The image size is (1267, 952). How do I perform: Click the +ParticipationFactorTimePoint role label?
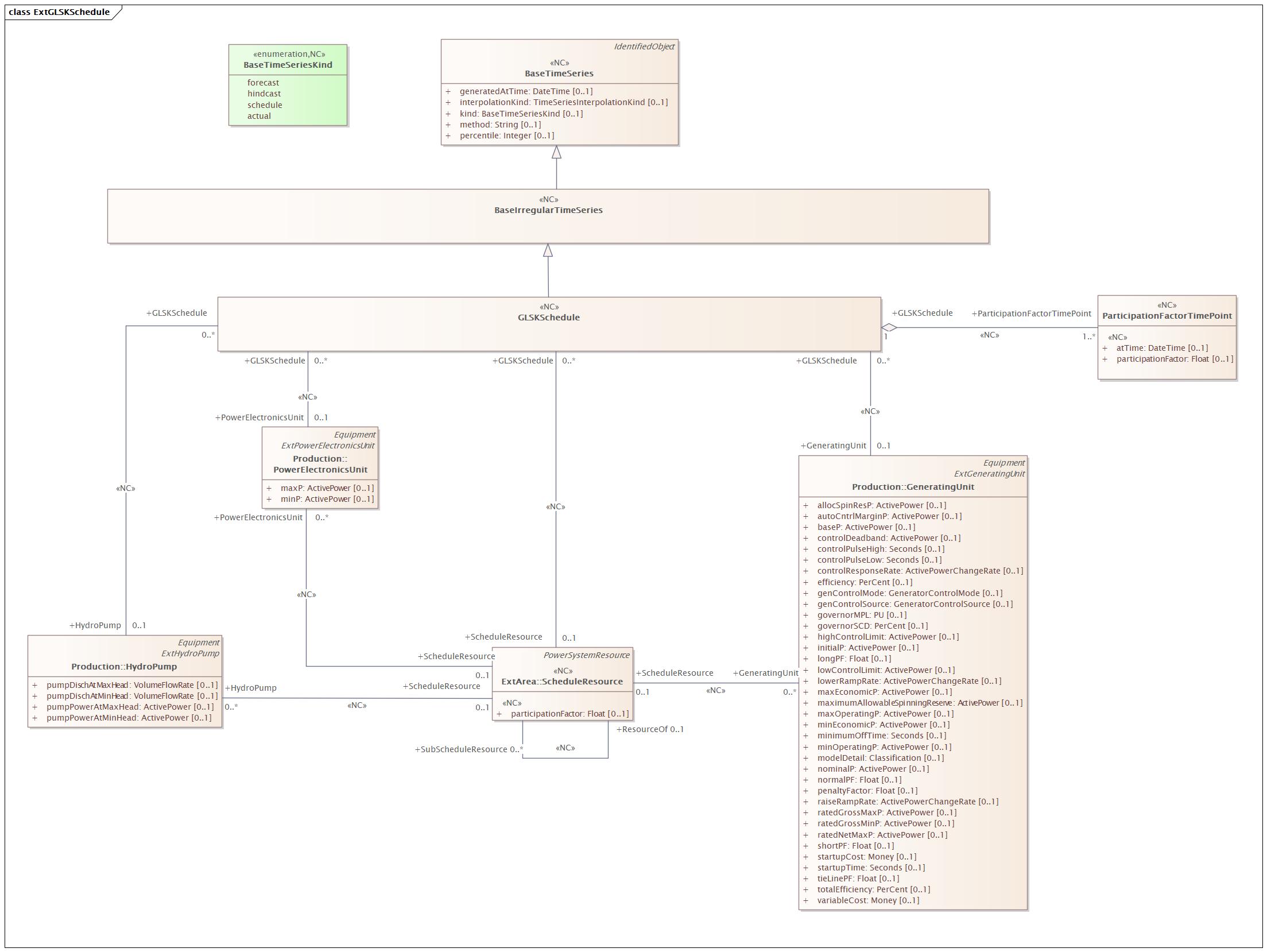coord(1031,314)
